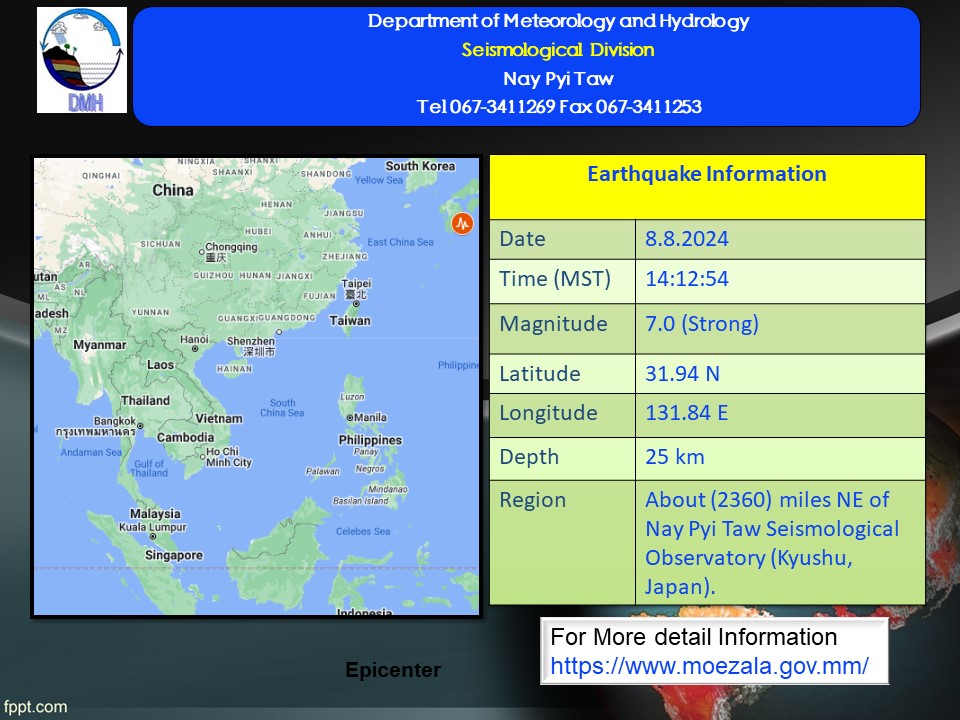Click the 'East China Sea' map label
The image size is (960, 720).
[x=400, y=242]
